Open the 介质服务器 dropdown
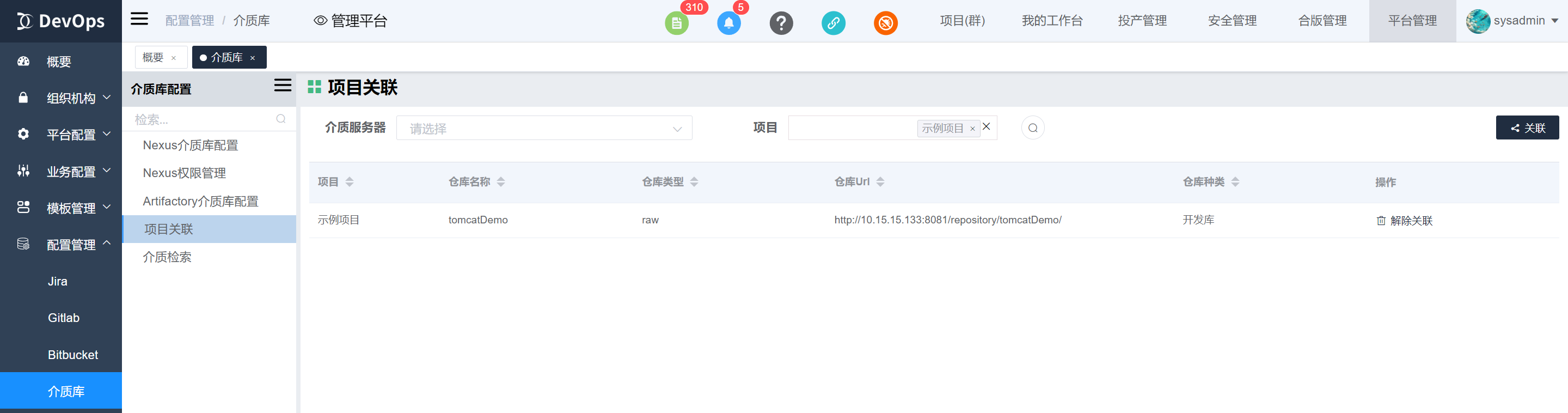 pos(543,128)
